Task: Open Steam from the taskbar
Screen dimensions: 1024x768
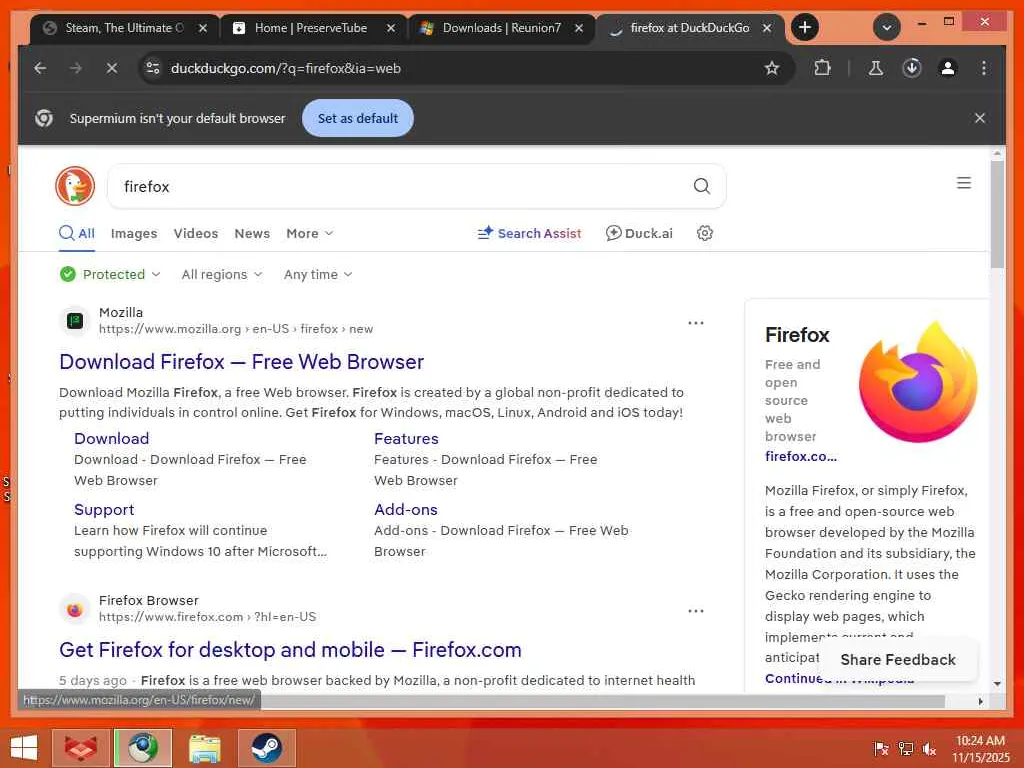Action: tap(266, 748)
